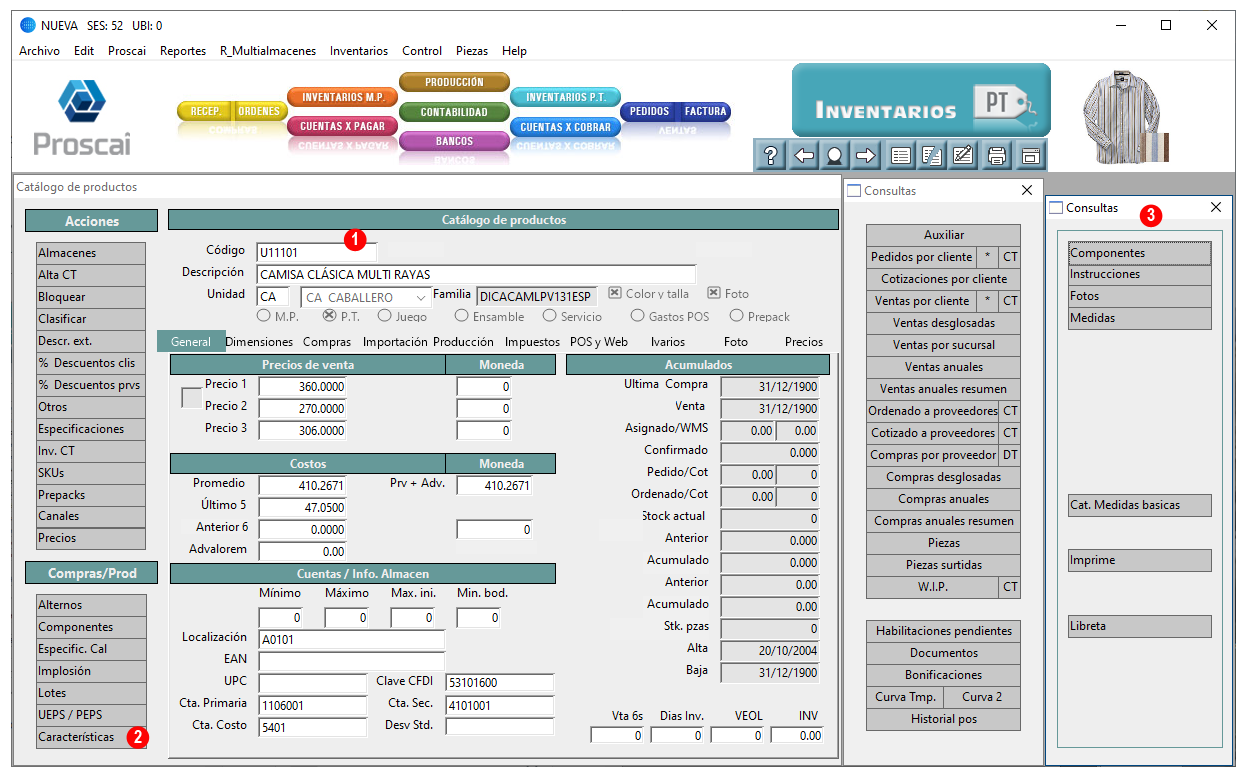Viewport: 1247px width, 775px height.
Task: Click the Características button
Action: click(x=91, y=737)
